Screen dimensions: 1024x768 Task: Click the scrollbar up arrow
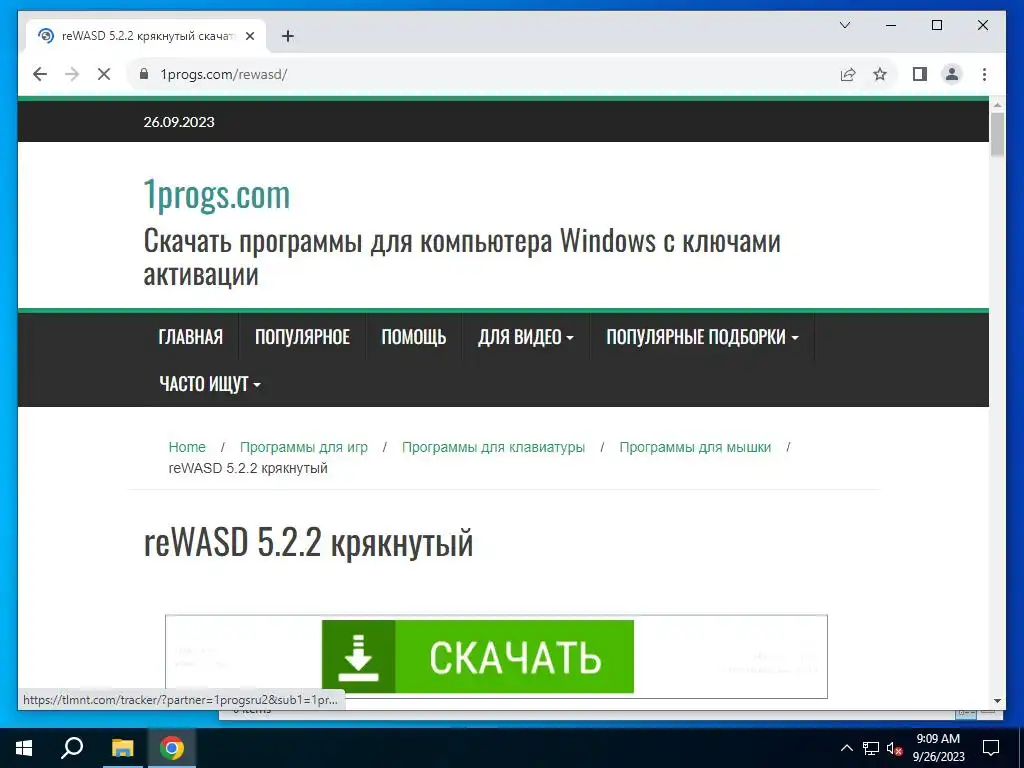[x=997, y=104]
